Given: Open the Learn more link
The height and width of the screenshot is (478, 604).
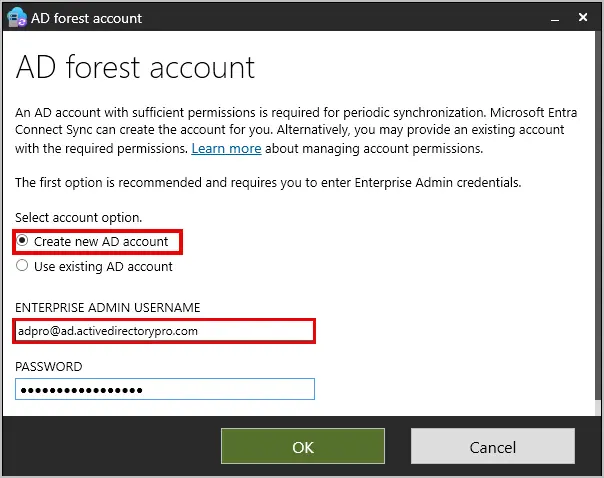Looking at the screenshot, I should click(226, 148).
